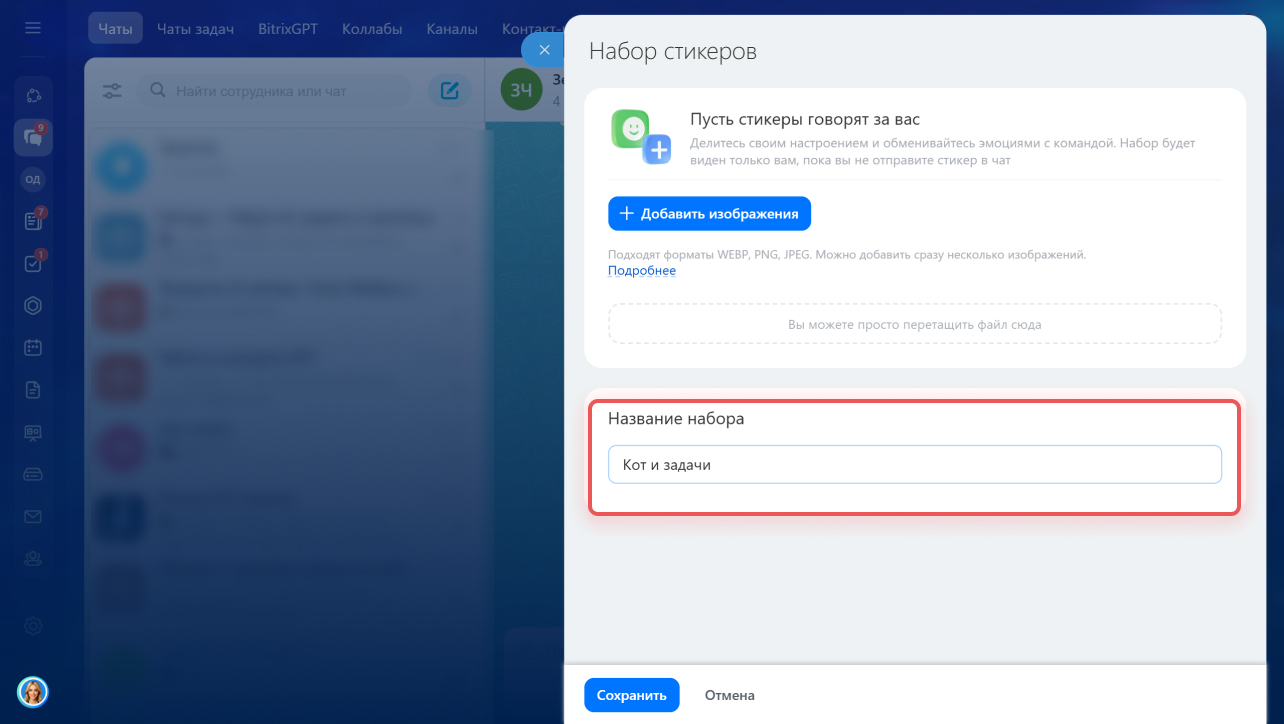Open the Подробнее link
This screenshot has height=724, width=1284.
click(x=642, y=271)
